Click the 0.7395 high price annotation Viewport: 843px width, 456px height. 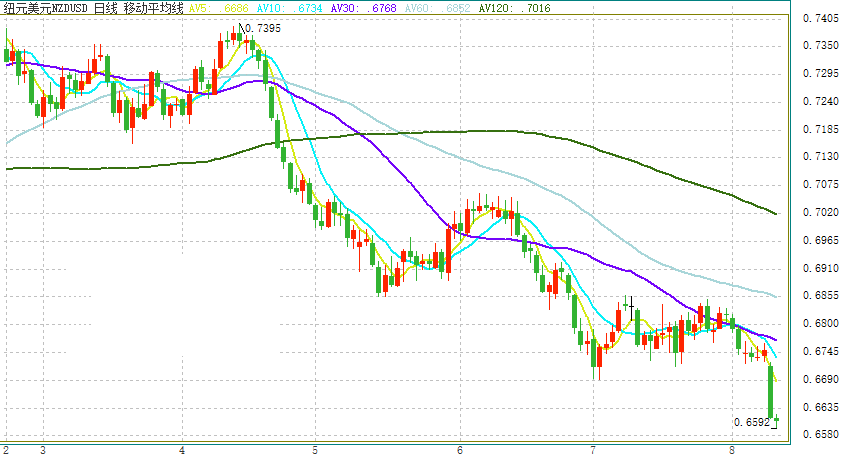pos(262,28)
